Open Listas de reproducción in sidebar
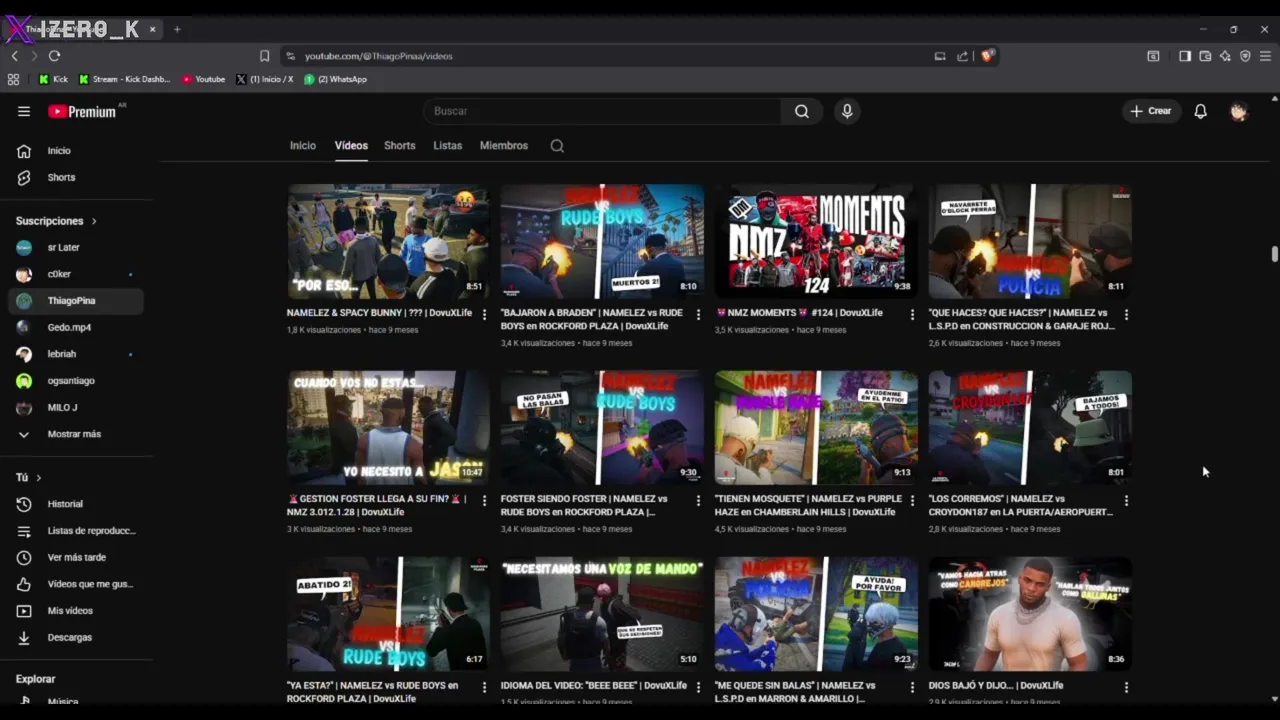This screenshot has width=1280, height=720. (76, 531)
